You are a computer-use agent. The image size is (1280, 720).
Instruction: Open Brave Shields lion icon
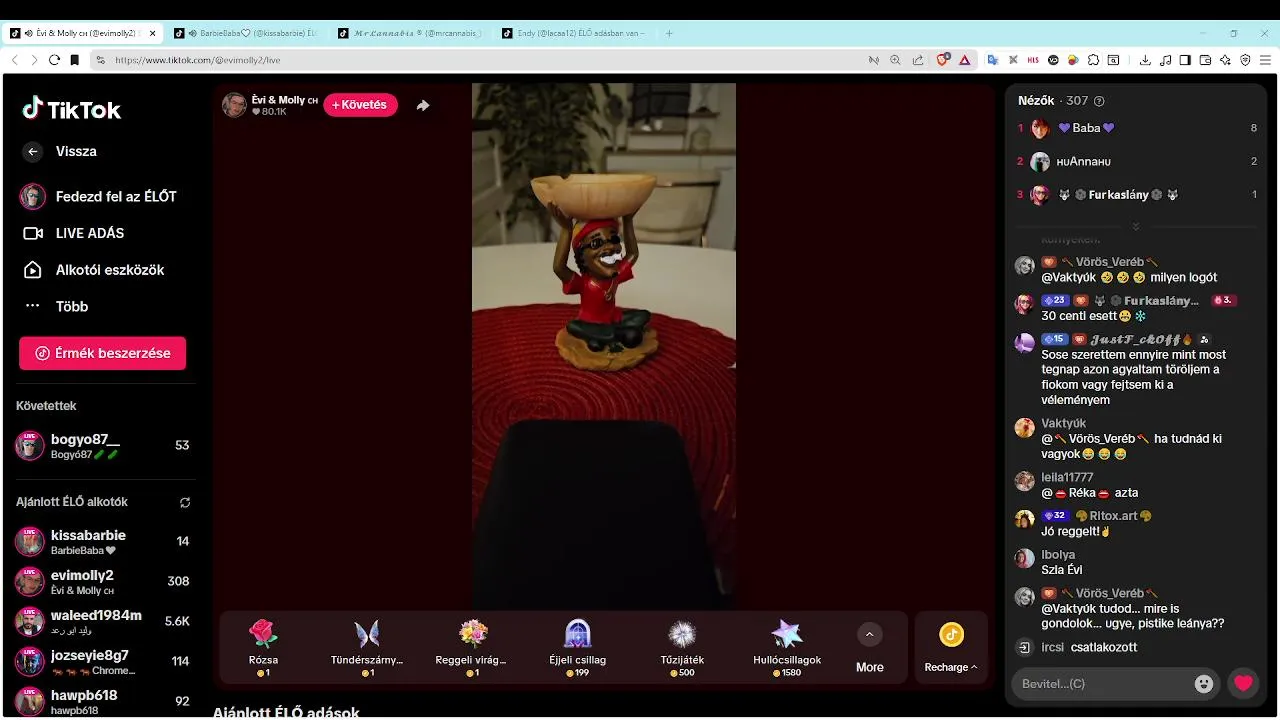pyautogui.click(x=942, y=60)
